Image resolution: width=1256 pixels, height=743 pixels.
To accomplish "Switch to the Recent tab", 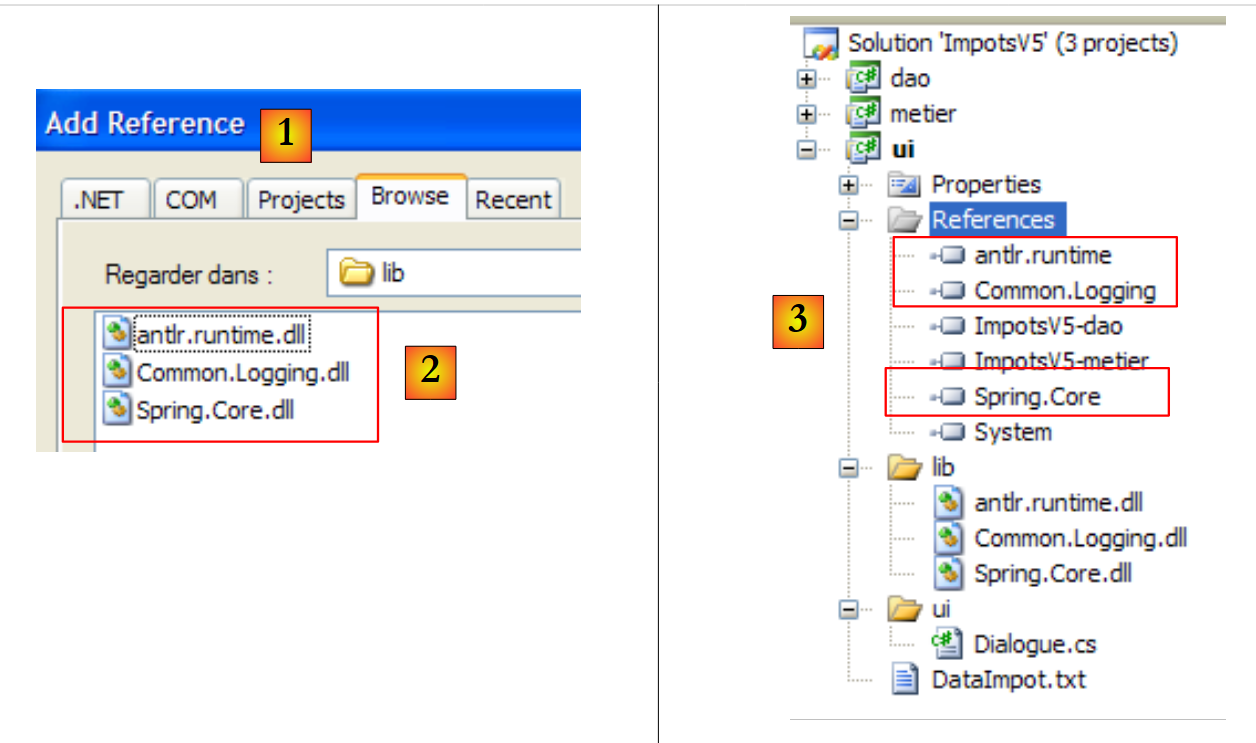I will [513, 200].
